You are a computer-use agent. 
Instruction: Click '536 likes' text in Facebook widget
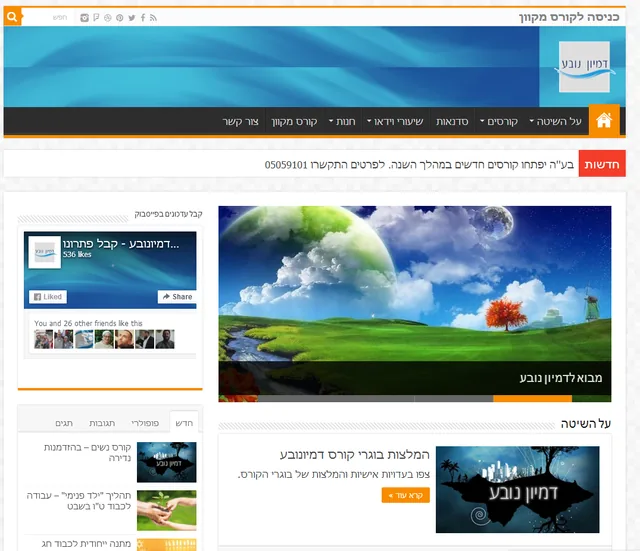[77, 254]
